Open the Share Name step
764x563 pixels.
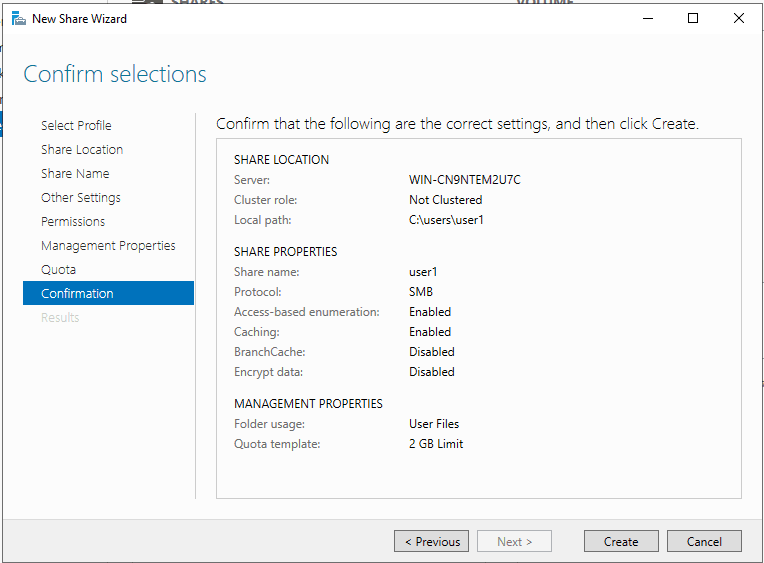75,173
